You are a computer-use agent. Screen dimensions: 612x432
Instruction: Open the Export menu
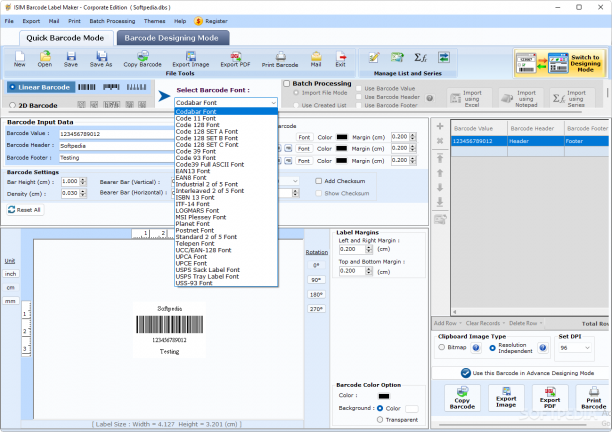click(x=31, y=21)
